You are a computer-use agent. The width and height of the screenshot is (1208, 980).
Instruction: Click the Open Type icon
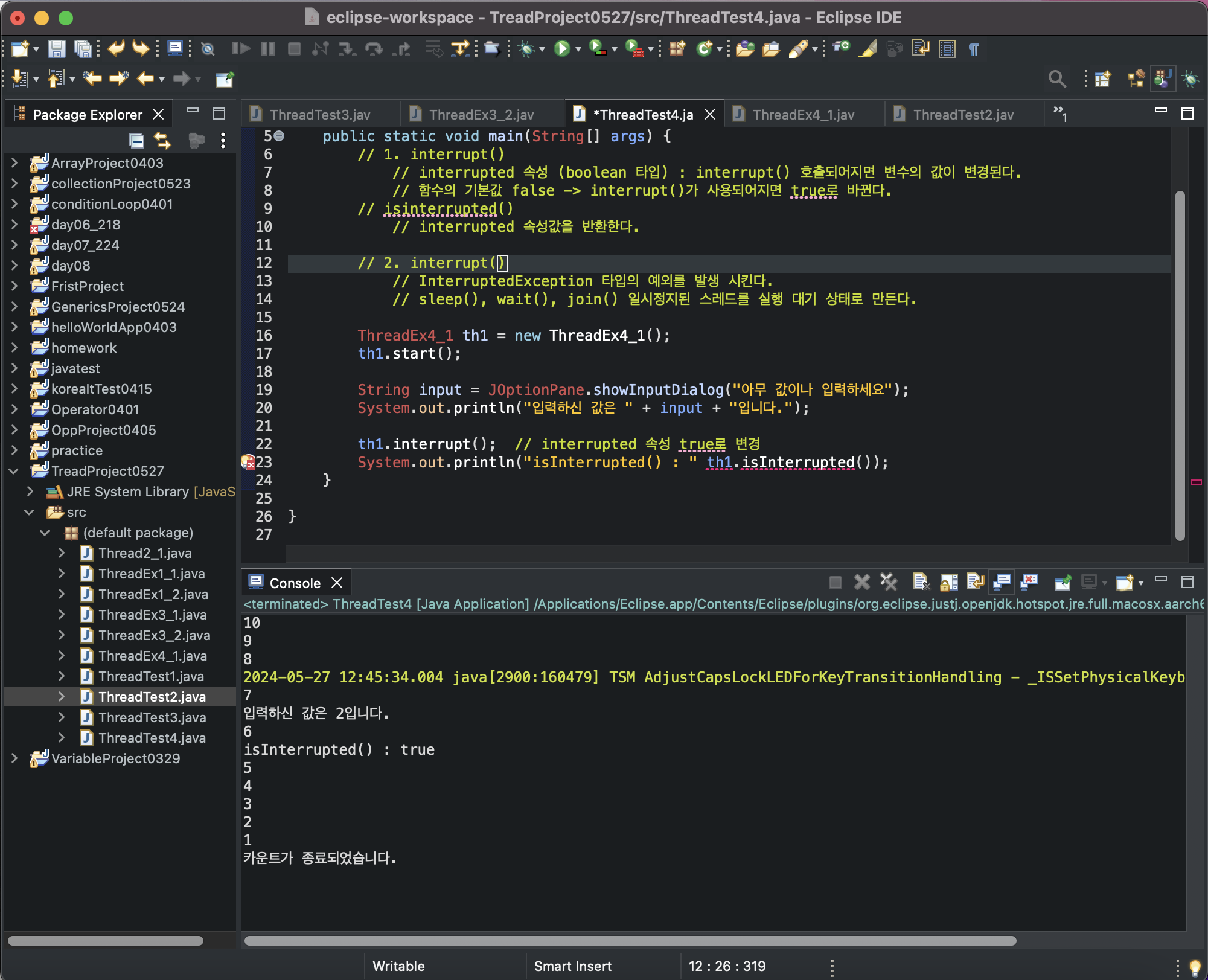tap(745, 48)
